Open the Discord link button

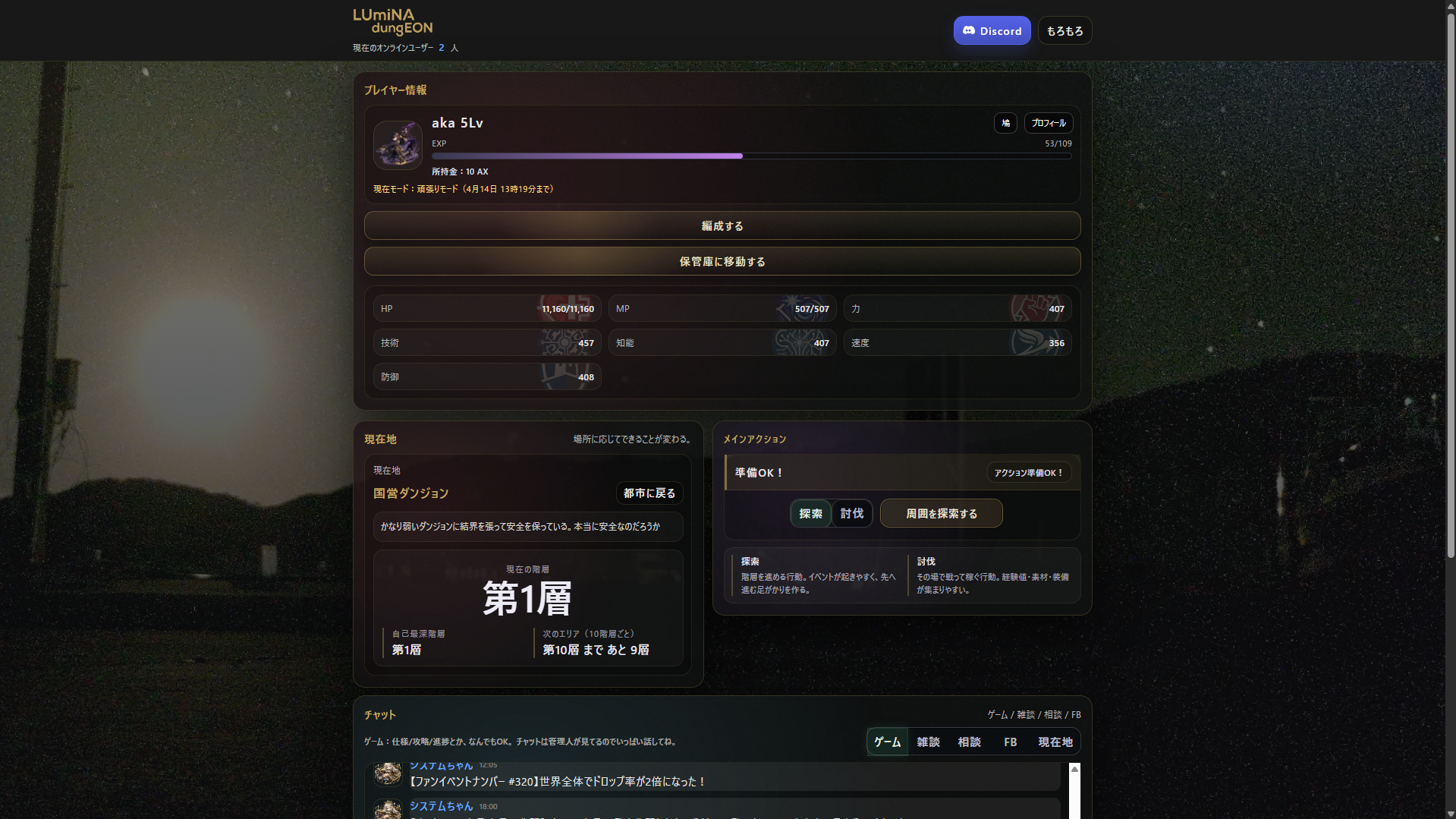coord(992,31)
